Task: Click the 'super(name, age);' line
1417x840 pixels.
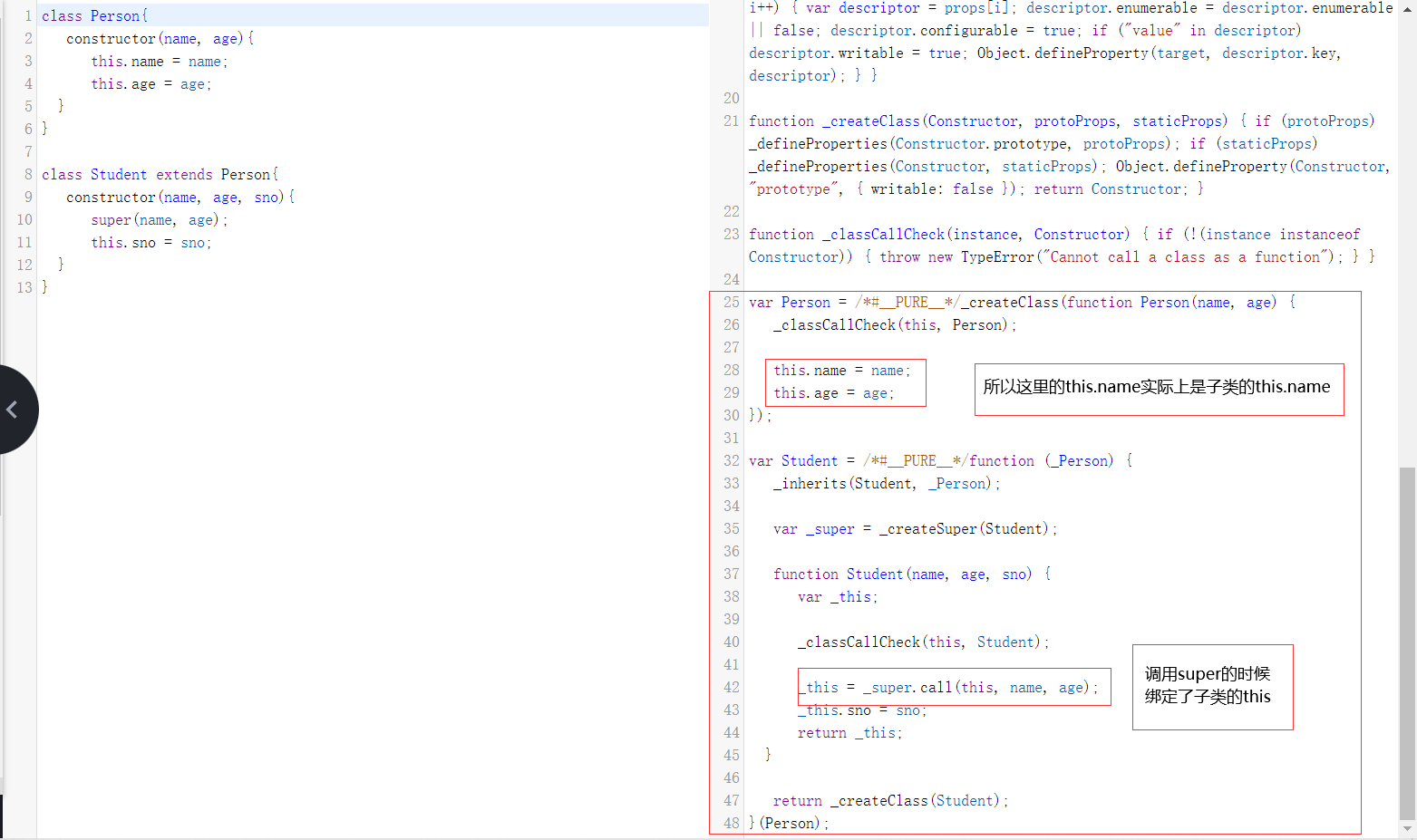Action: pyautogui.click(x=160, y=219)
